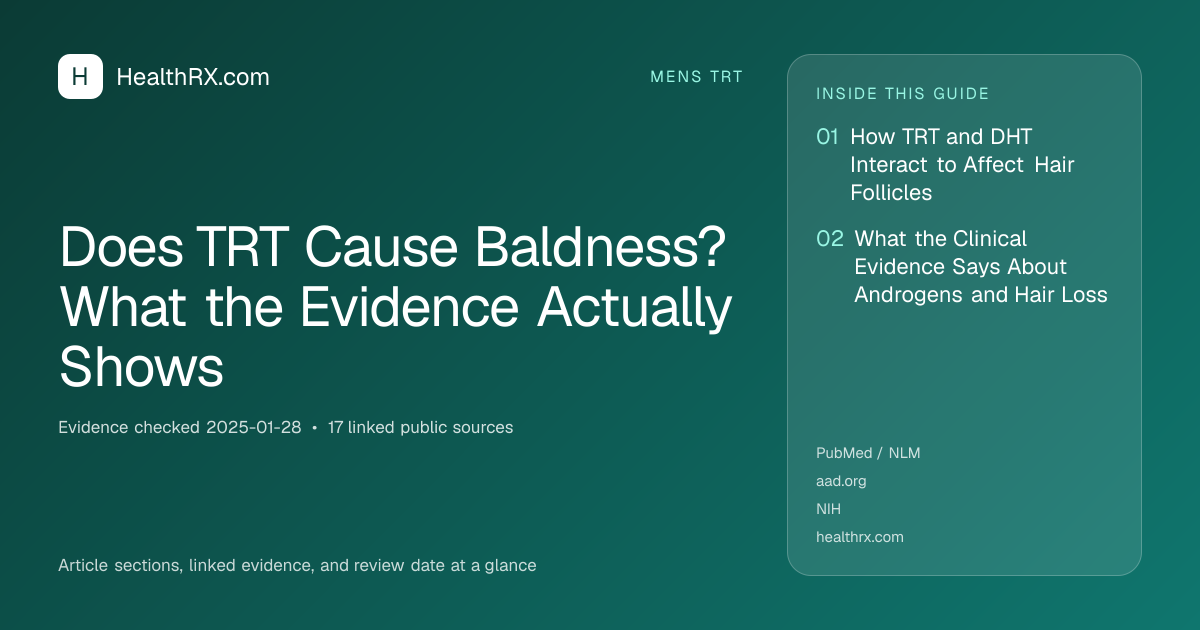Click the '02' section number

pyautogui.click(x=830, y=239)
